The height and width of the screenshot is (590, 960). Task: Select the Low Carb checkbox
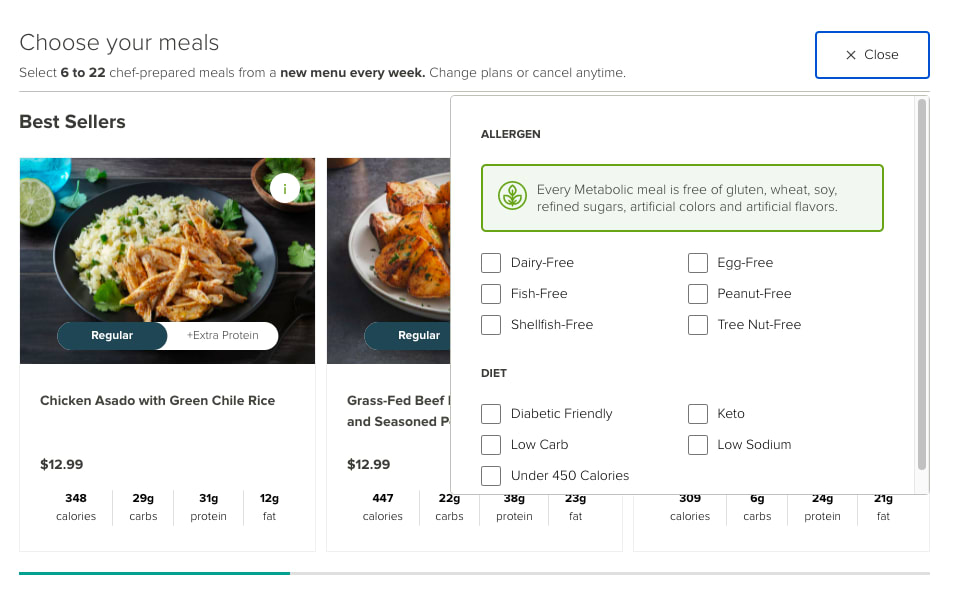click(x=491, y=444)
